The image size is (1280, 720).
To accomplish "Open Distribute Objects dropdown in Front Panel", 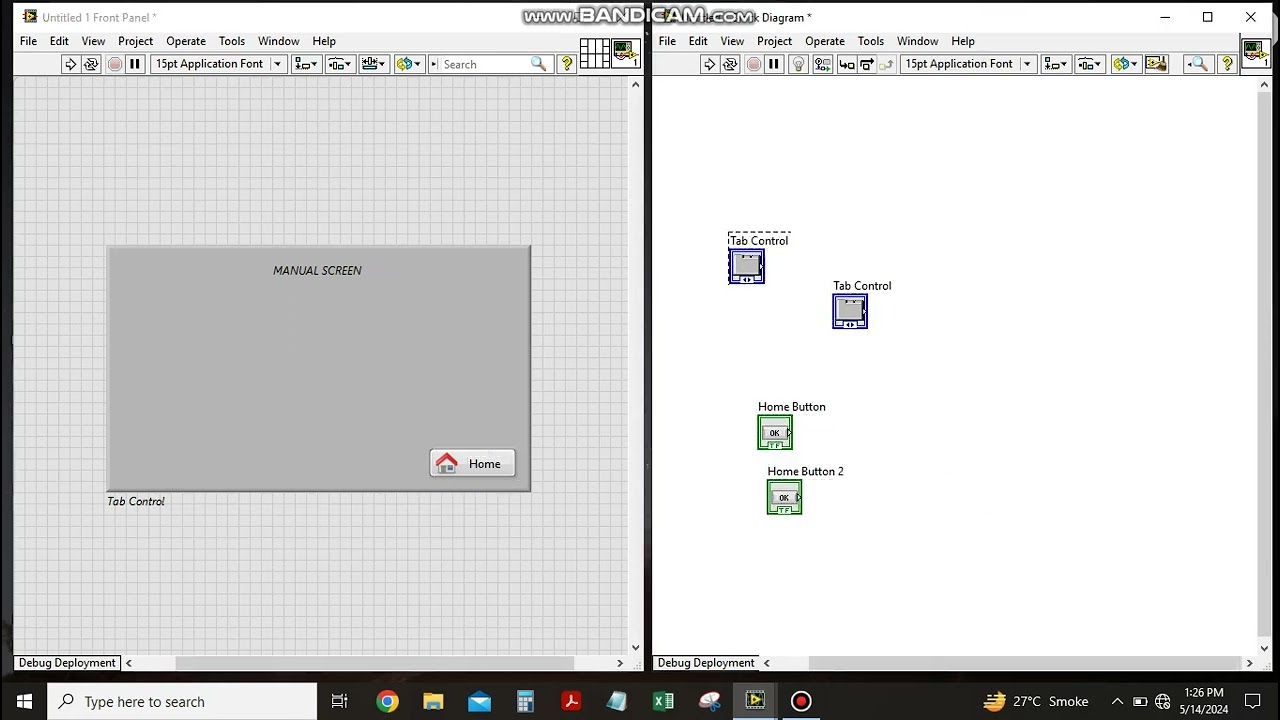I will click(339, 64).
